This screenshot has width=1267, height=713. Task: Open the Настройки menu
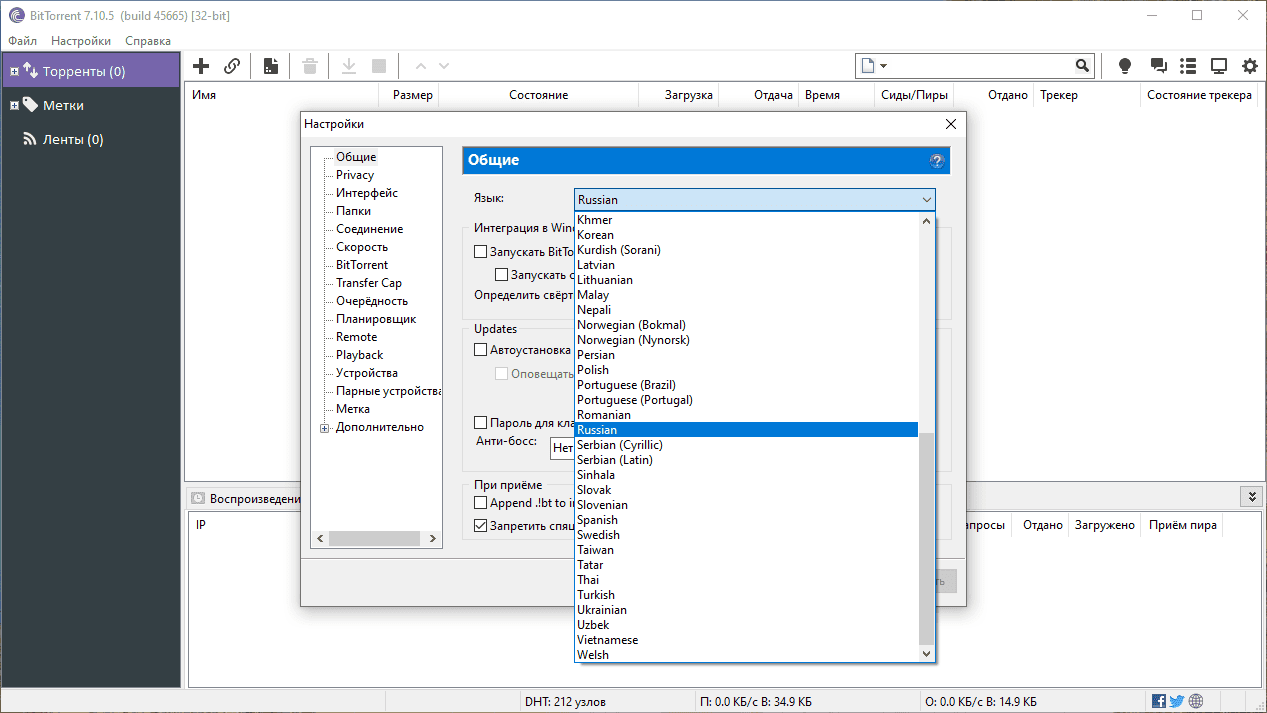coord(81,41)
